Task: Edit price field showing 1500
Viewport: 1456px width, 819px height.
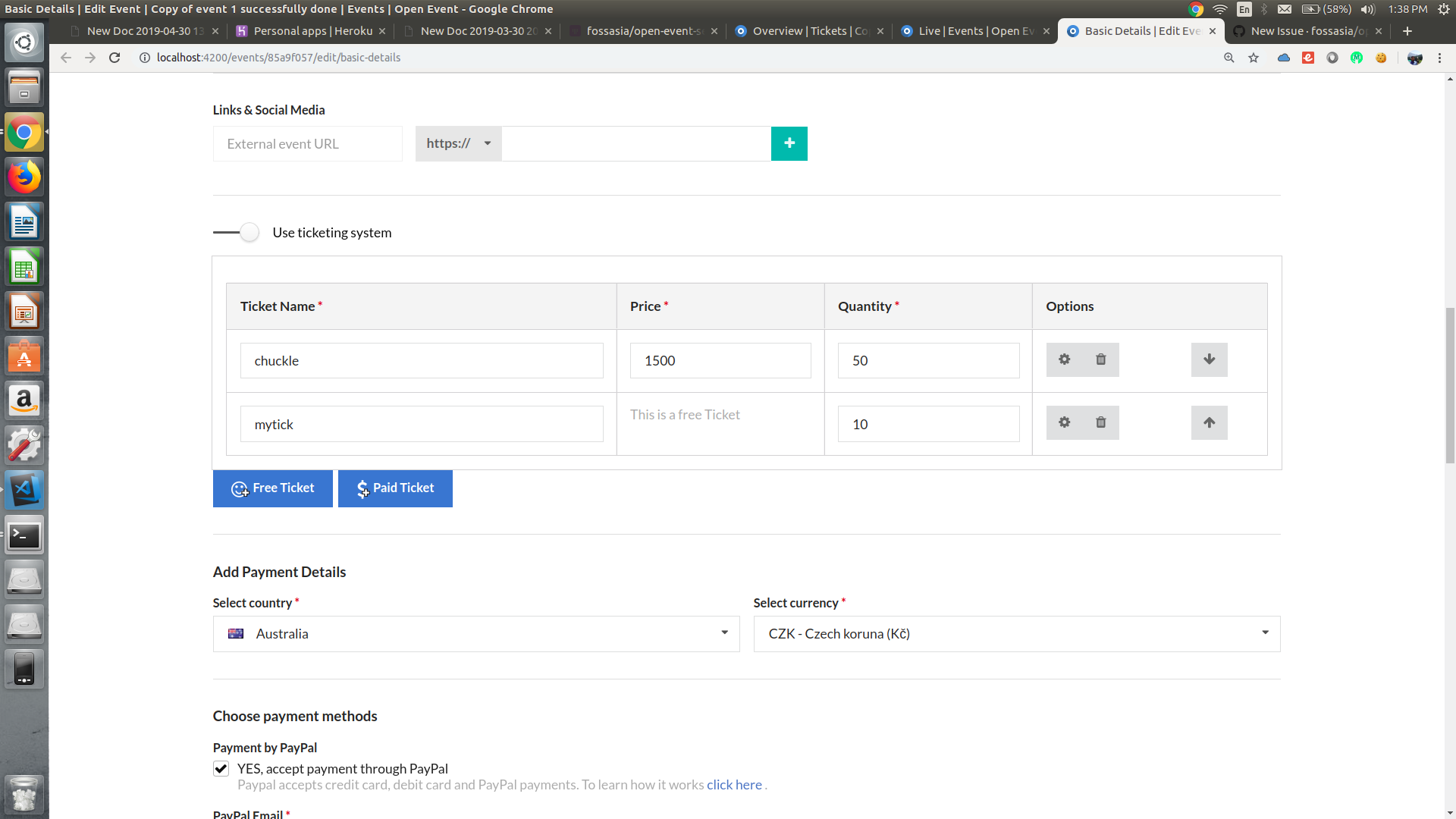Action: coord(720,360)
